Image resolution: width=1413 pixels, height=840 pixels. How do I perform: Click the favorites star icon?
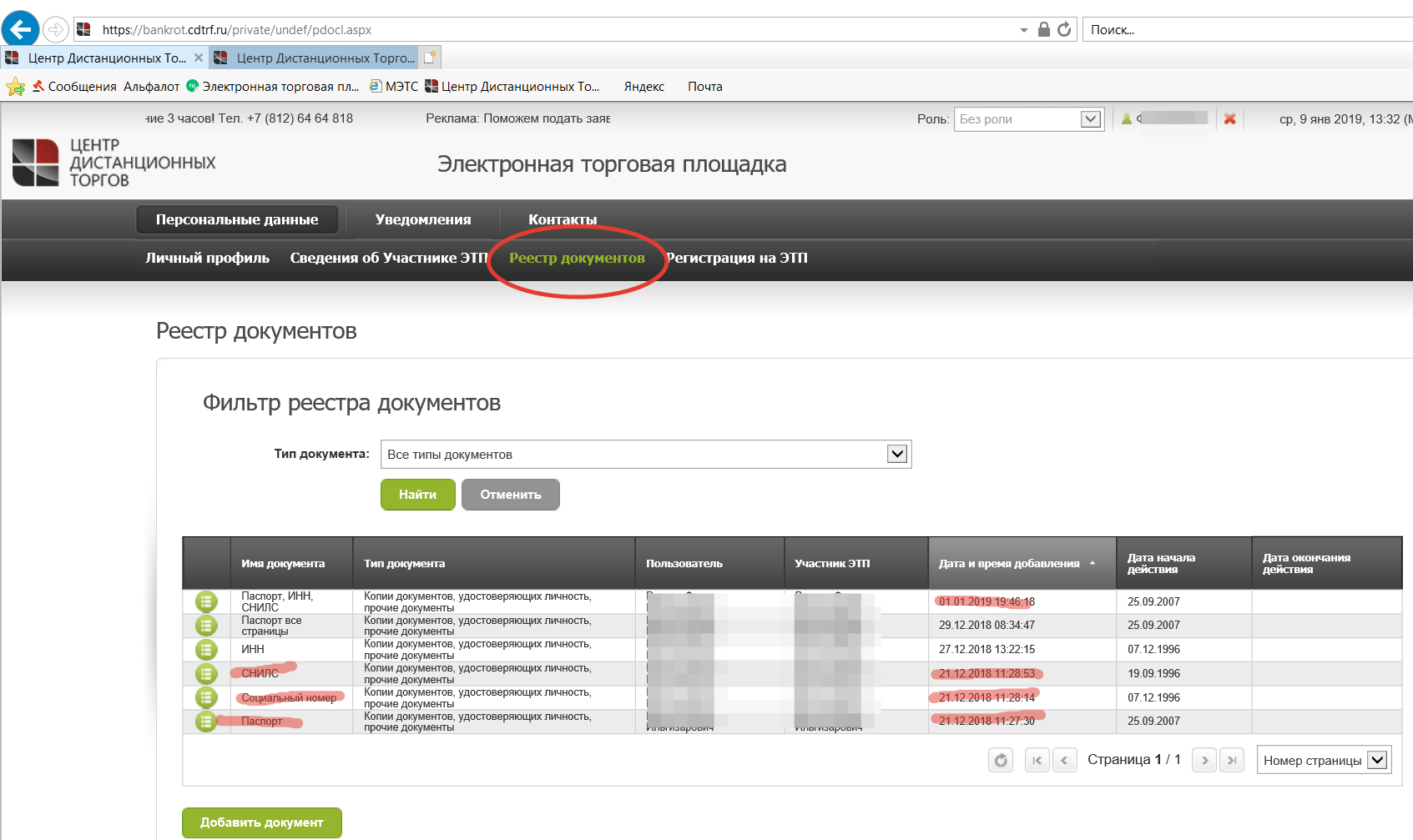pos(15,87)
